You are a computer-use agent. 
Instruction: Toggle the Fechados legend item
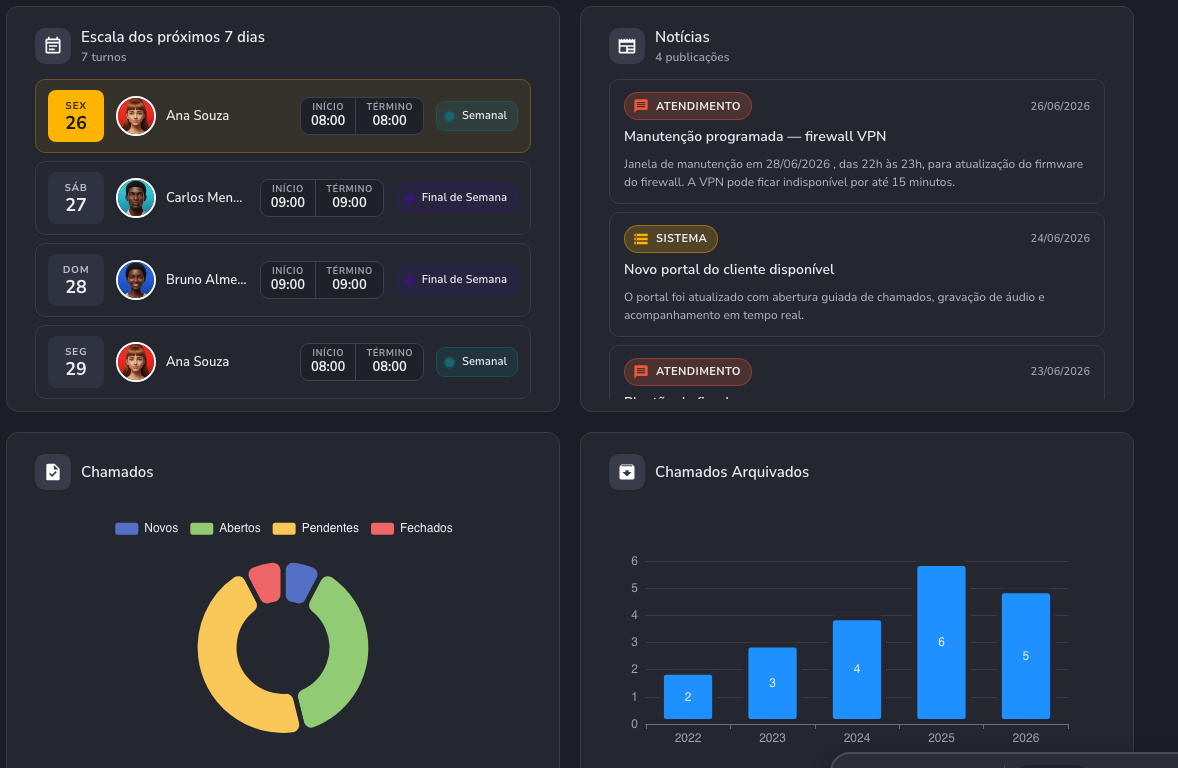pos(412,528)
